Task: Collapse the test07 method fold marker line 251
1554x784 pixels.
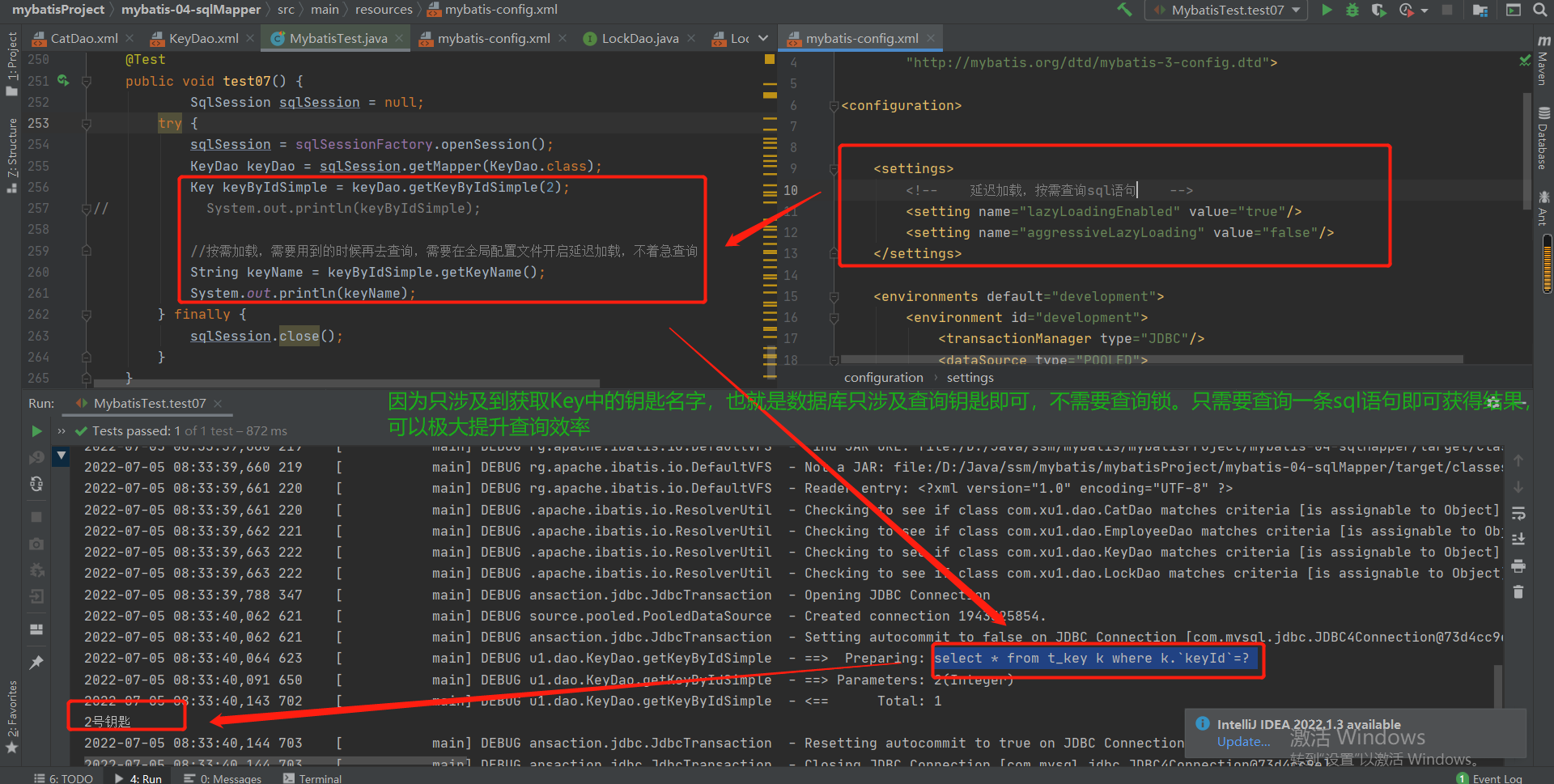Action: [x=87, y=81]
